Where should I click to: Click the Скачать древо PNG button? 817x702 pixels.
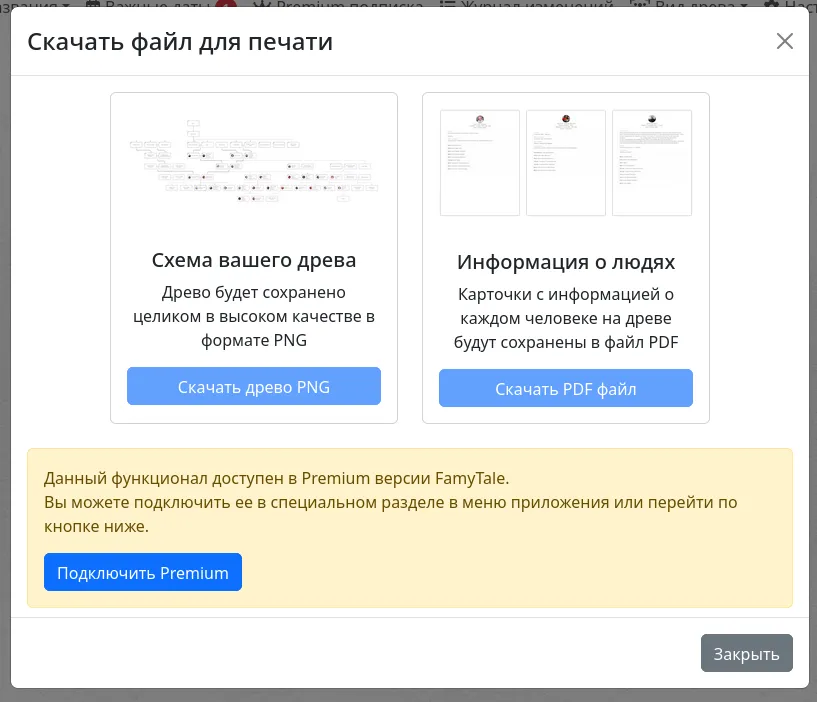253,386
